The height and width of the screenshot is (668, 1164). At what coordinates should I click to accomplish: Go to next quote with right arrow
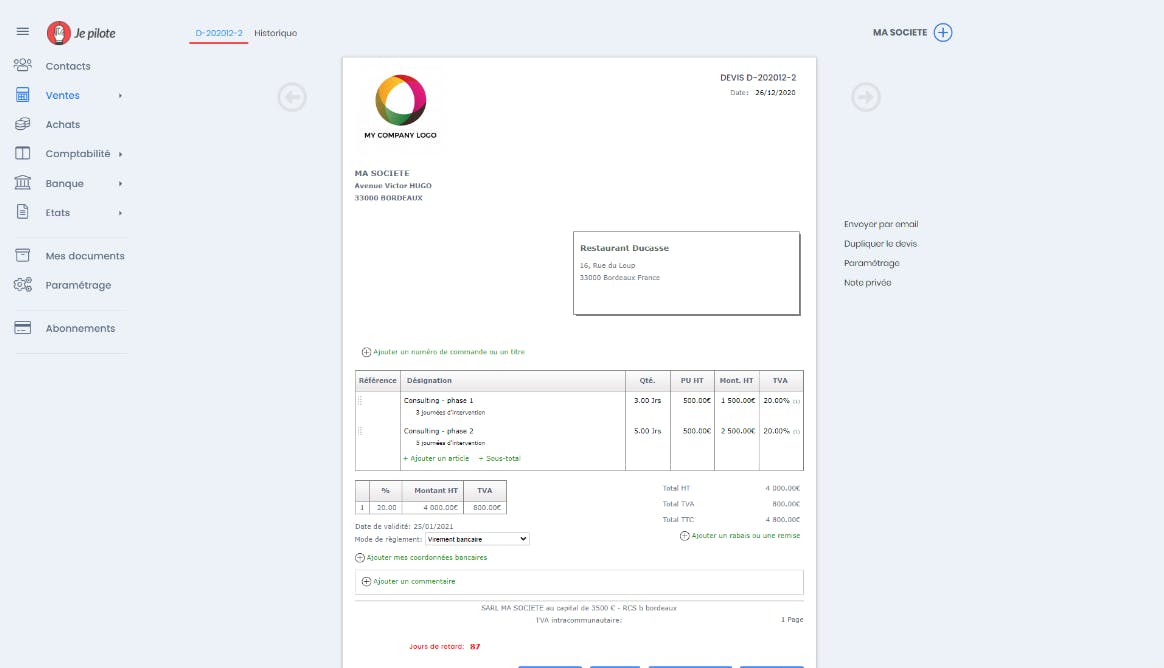point(866,97)
